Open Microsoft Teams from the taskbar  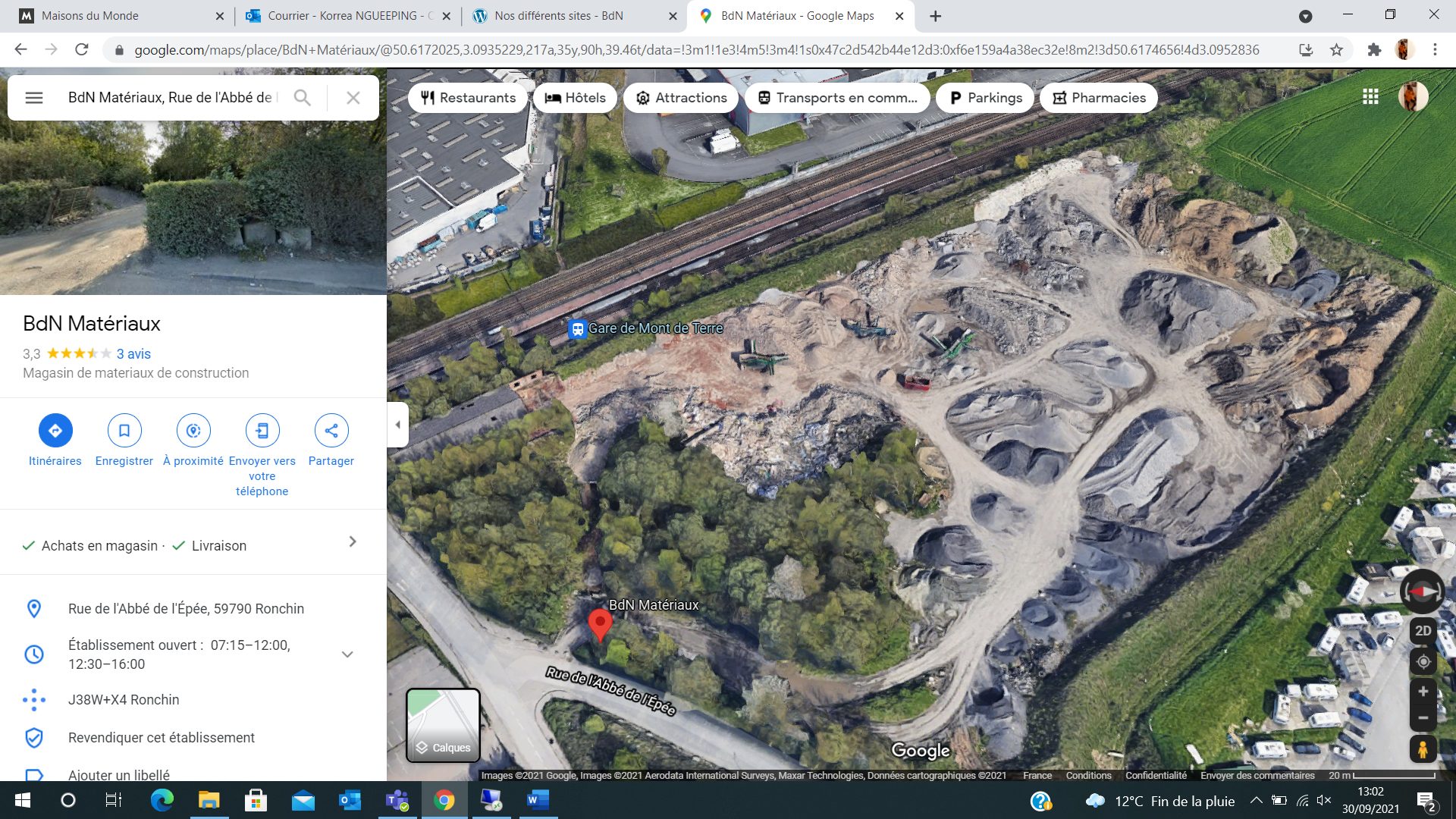coord(397,800)
